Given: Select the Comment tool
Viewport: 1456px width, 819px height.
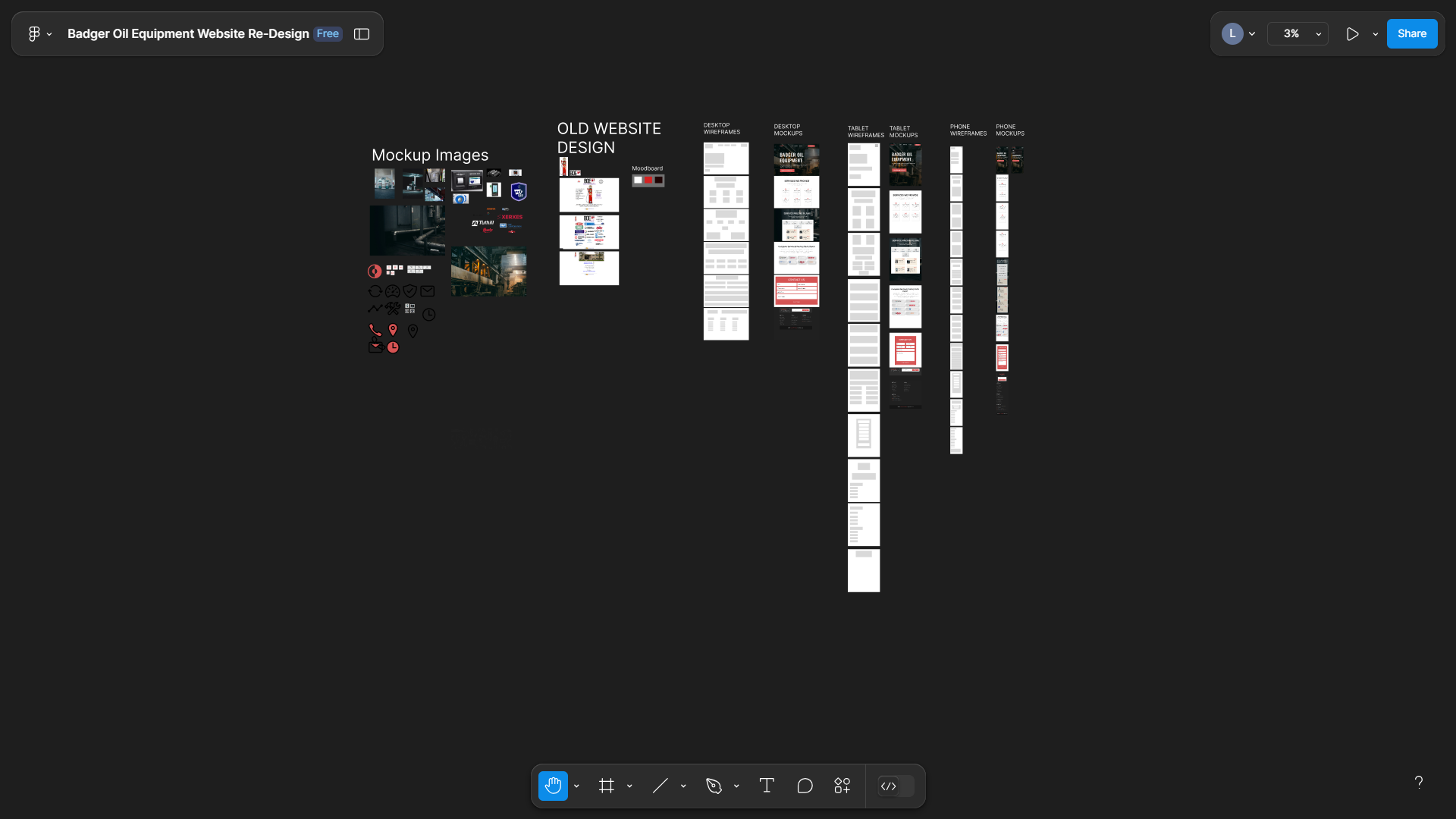Looking at the screenshot, I should [805, 786].
